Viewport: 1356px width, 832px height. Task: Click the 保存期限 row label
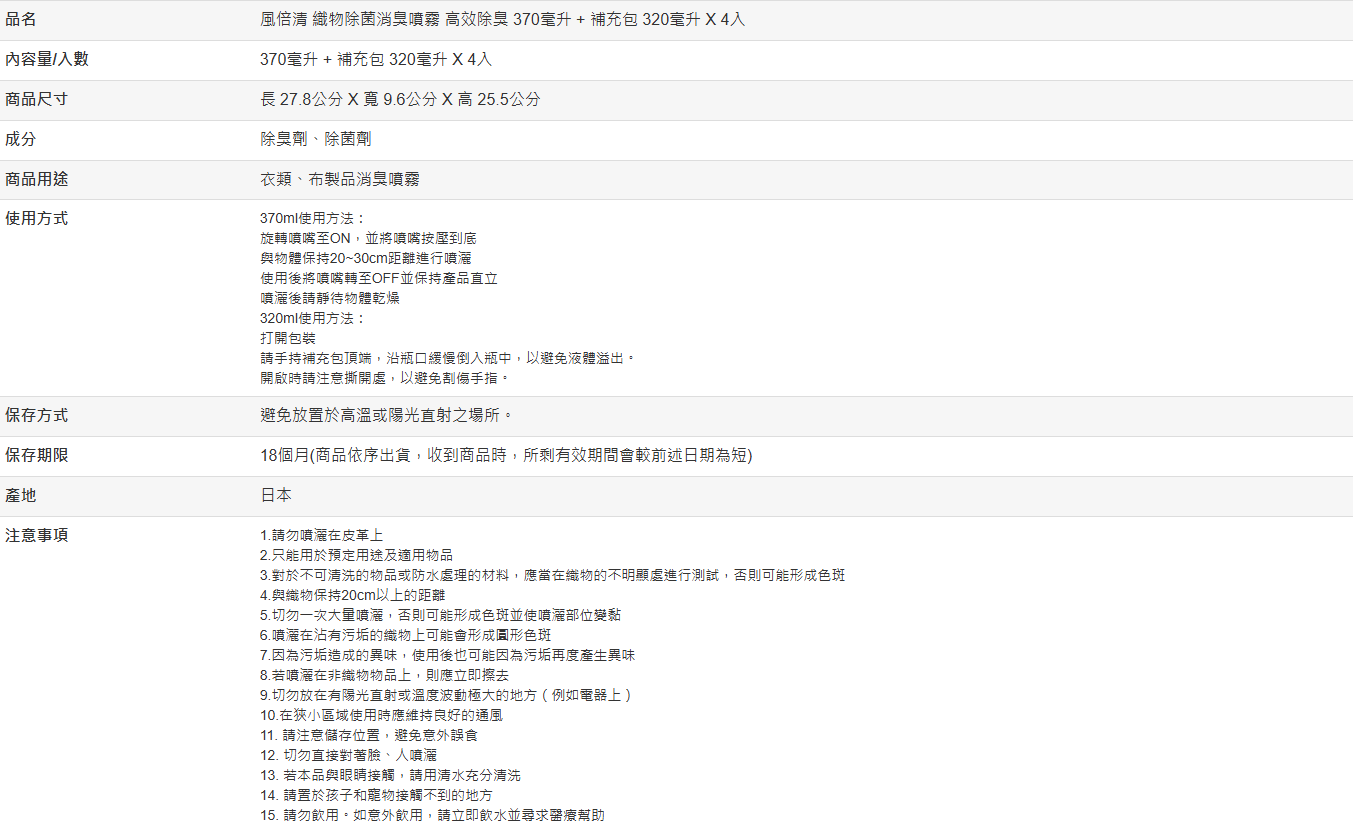pos(37,455)
